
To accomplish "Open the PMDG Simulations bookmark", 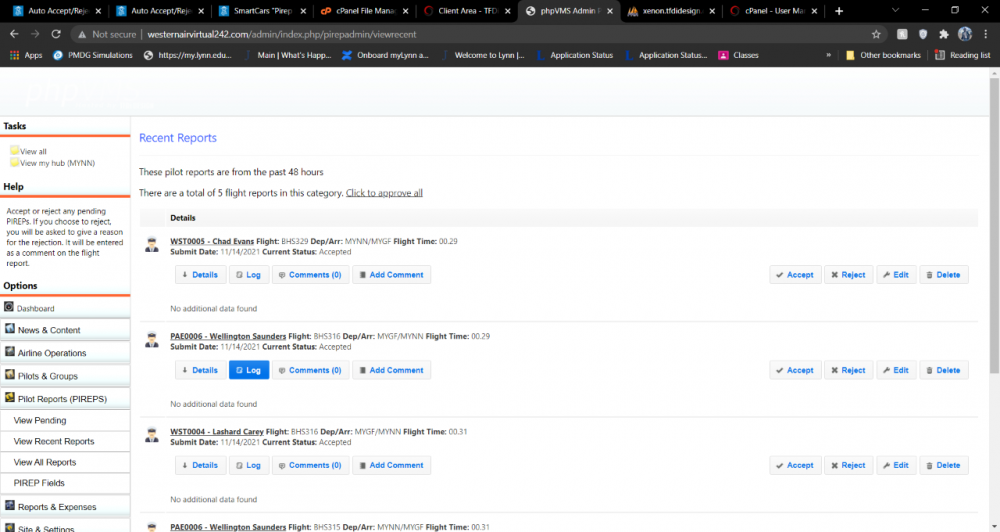I will [x=93, y=55].
